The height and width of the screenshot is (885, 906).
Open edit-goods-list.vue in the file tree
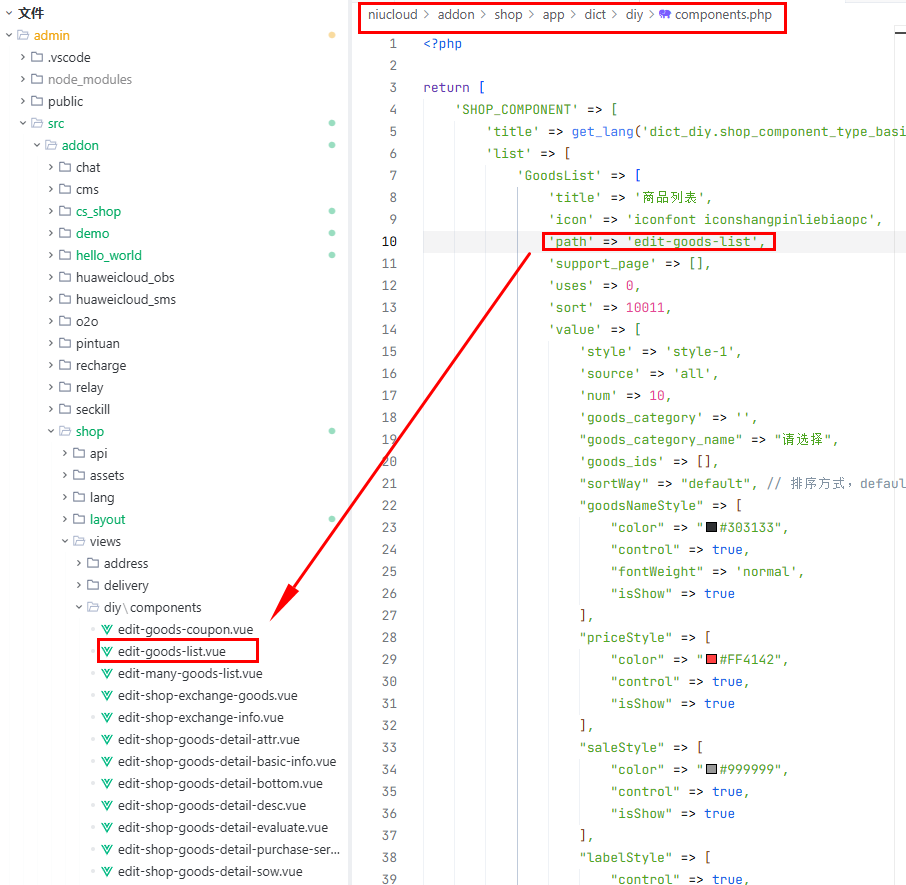point(171,651)
